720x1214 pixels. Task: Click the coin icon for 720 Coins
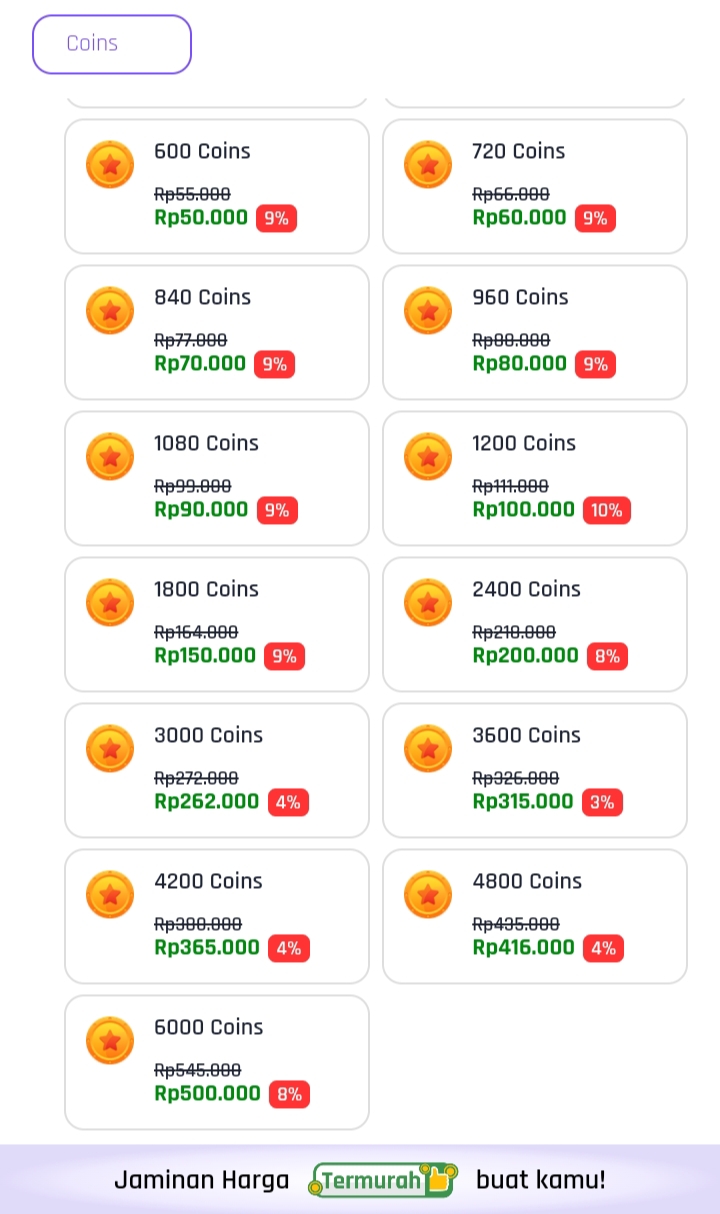click(428, 165)
